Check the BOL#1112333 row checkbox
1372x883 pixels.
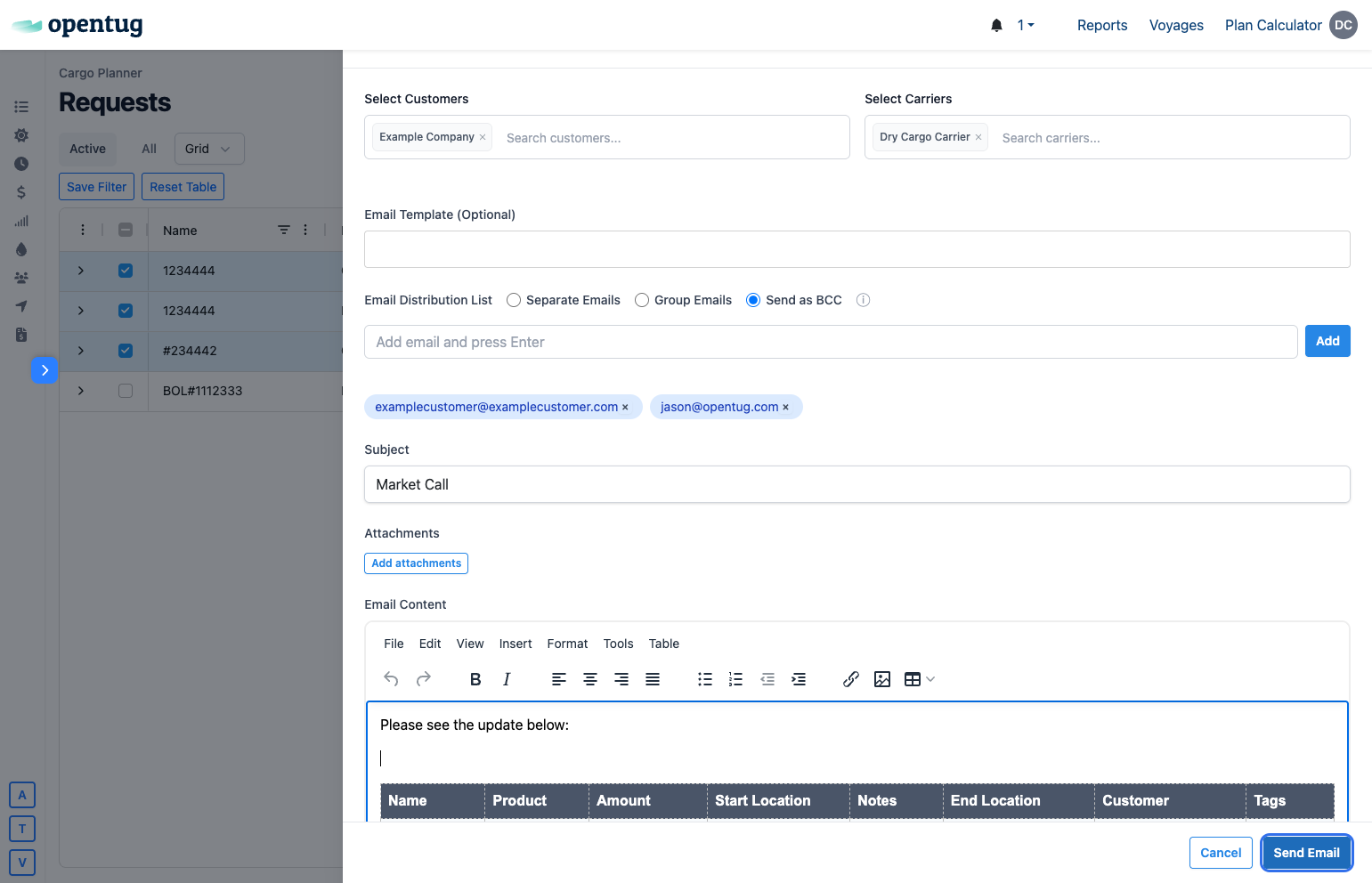126,391
